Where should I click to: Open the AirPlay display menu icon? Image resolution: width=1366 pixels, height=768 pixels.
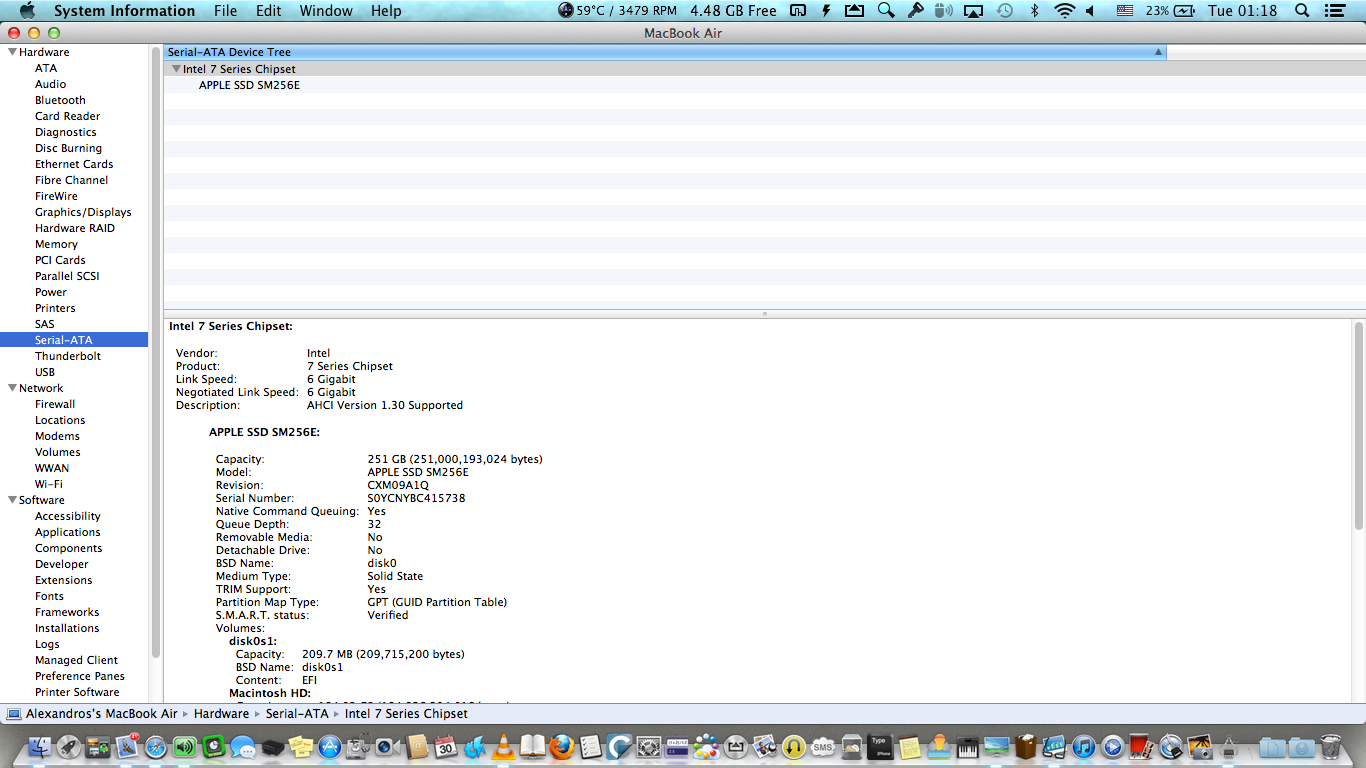click(x=974, y=11)
